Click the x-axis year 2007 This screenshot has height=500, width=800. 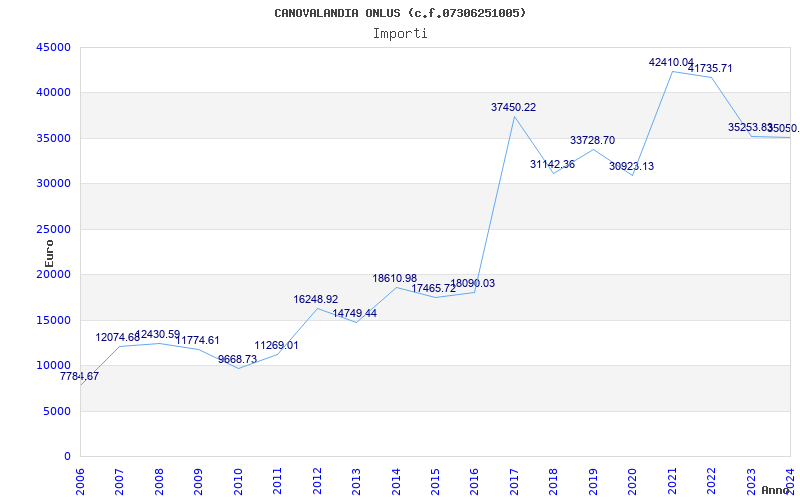tap(119, 480)
